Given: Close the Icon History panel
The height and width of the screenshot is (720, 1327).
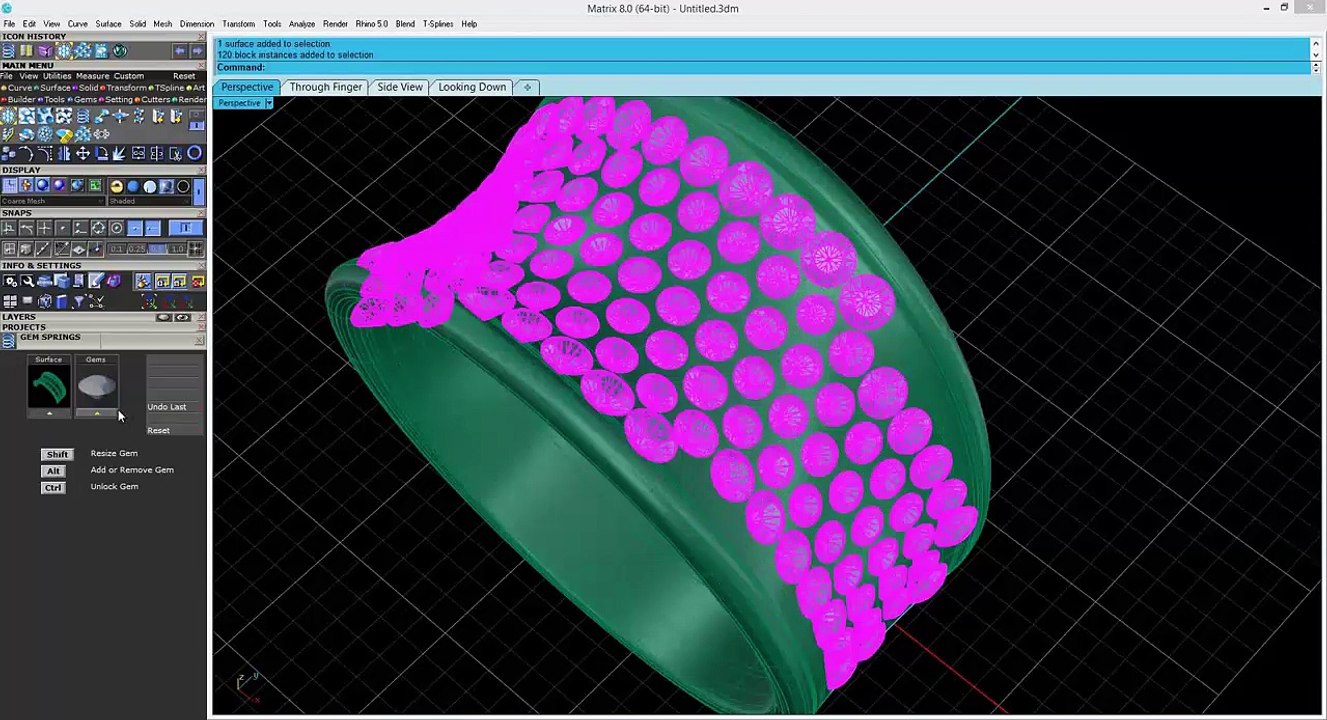Looking at the screenshot, I should point(200,37).
